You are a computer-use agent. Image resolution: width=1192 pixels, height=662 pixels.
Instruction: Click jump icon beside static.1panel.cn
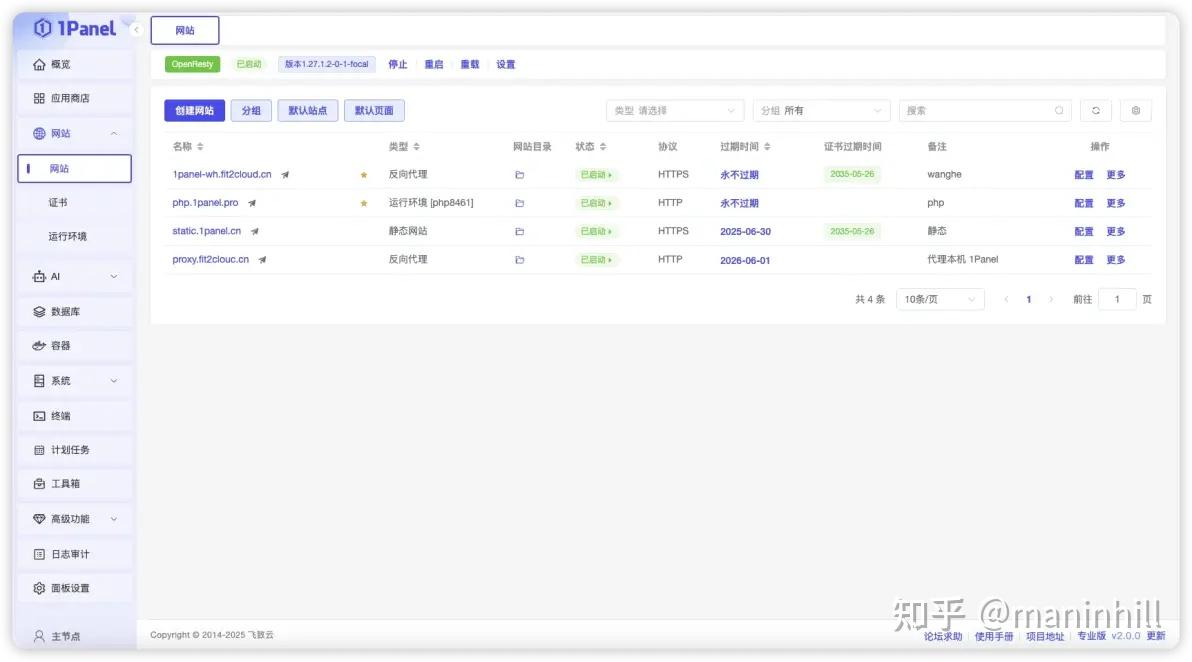tap(255, 231)
